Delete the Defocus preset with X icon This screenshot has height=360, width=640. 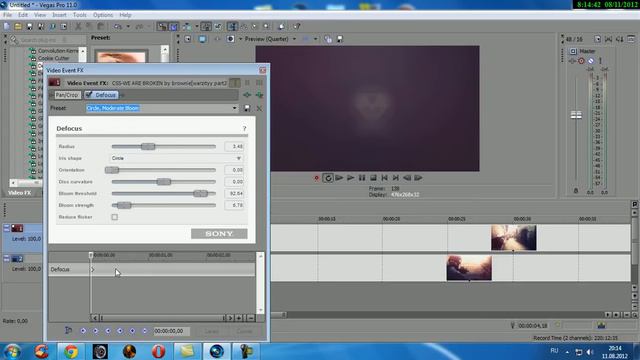(259, 108)
